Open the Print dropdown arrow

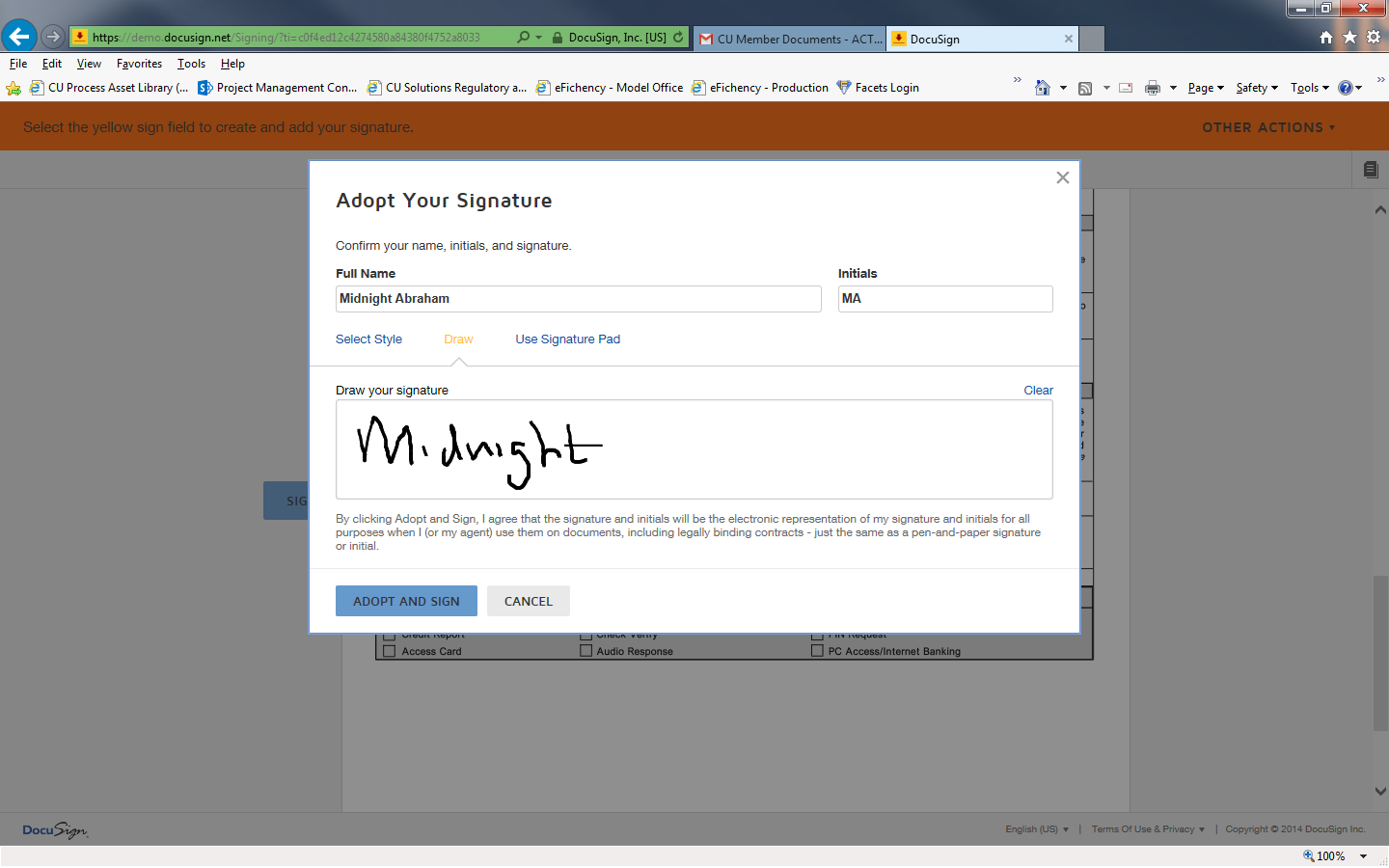point(1173,88)
